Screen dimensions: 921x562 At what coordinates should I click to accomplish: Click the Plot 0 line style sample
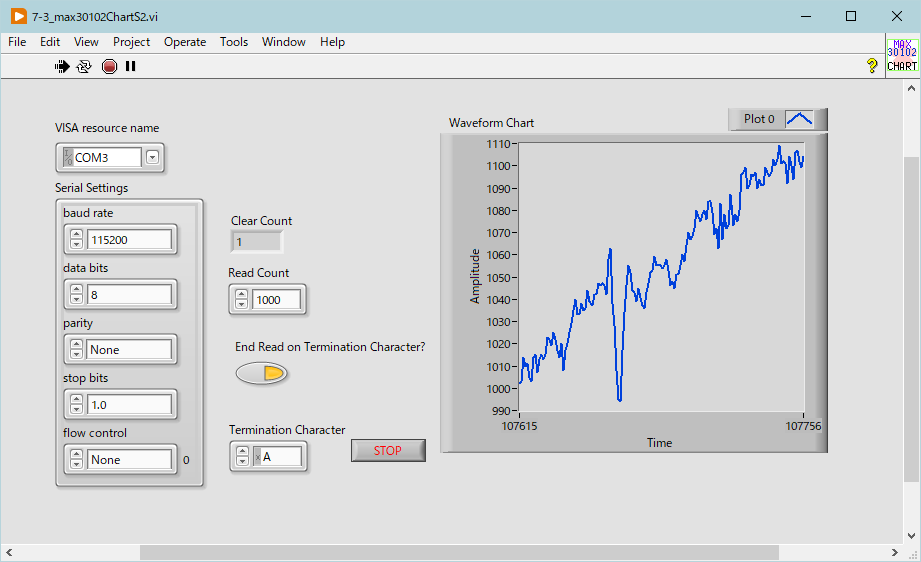[x=799, y=119]
